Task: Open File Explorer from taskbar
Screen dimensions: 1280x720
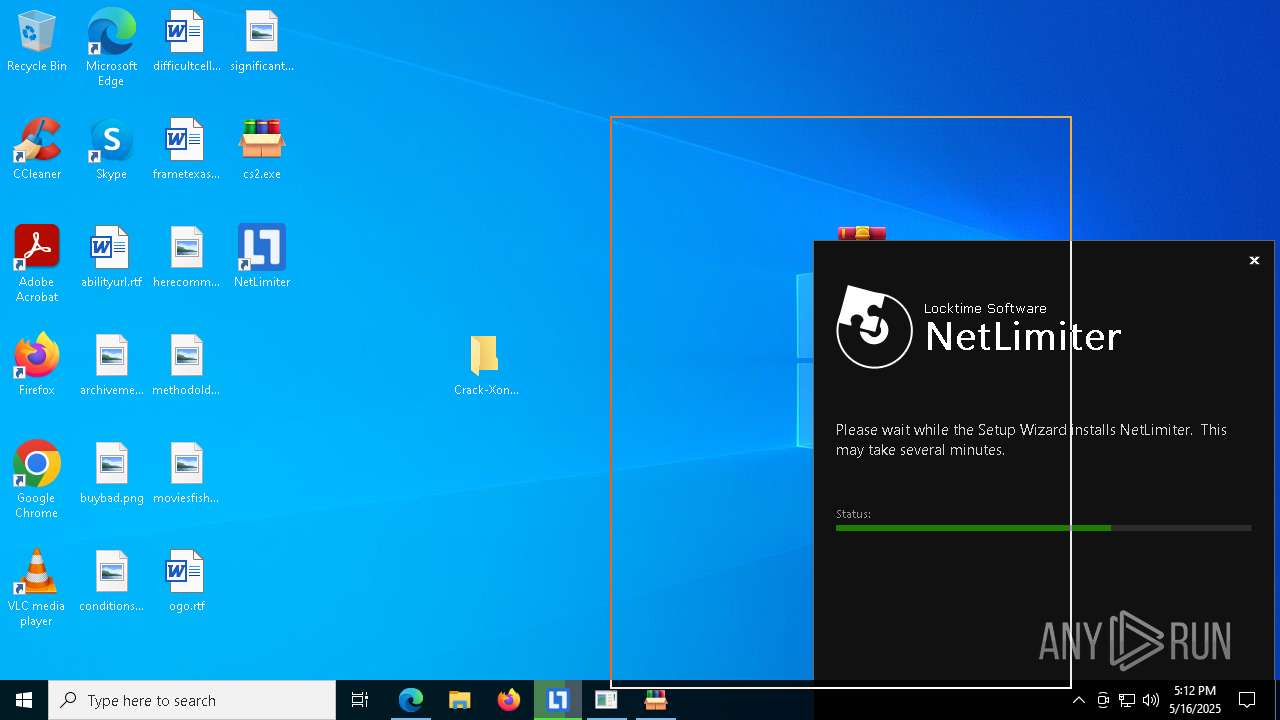Action: point(460,700)
